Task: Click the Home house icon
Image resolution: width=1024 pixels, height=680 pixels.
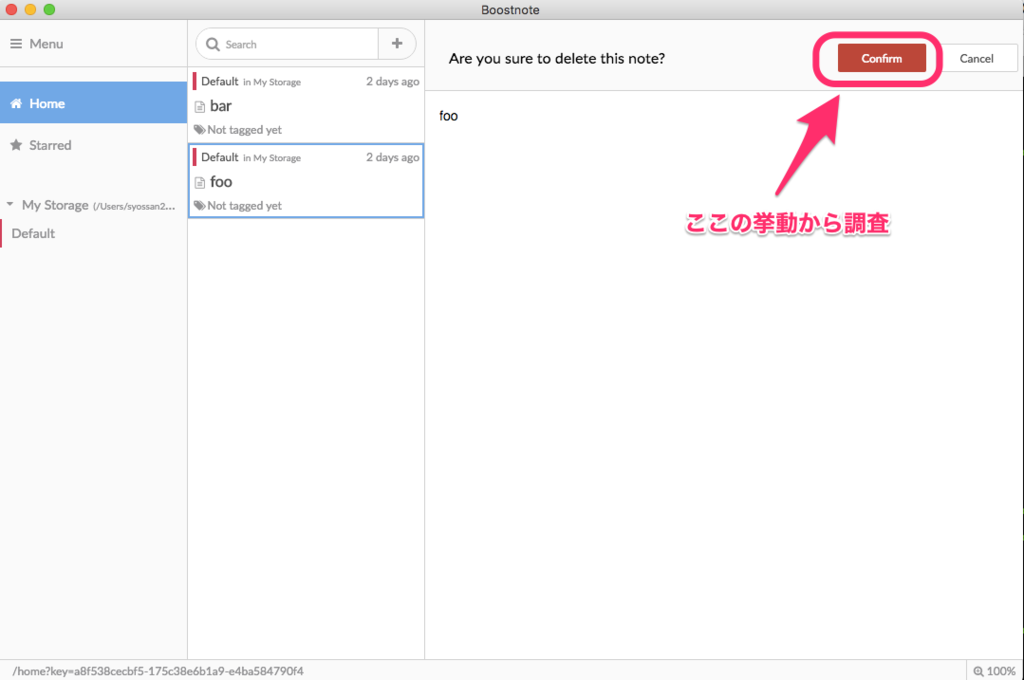Action: click(16, 103)
